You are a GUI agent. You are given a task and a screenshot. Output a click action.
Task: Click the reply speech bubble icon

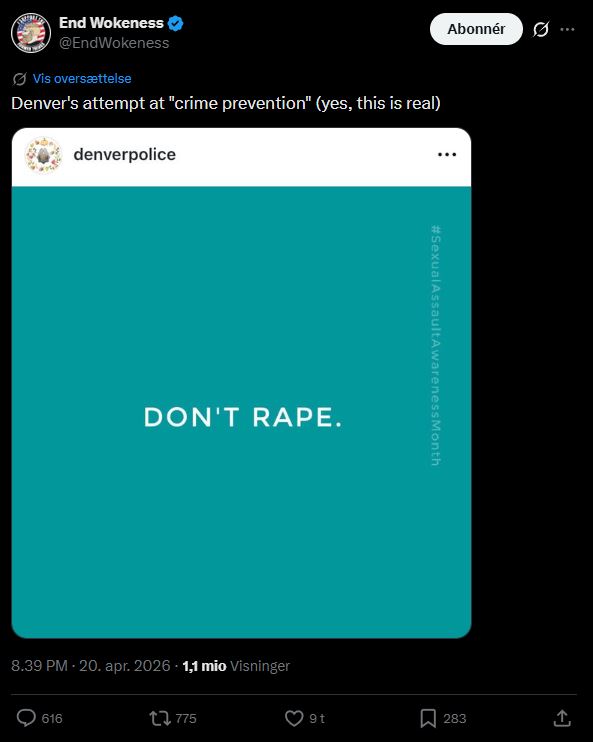[26, 718]
